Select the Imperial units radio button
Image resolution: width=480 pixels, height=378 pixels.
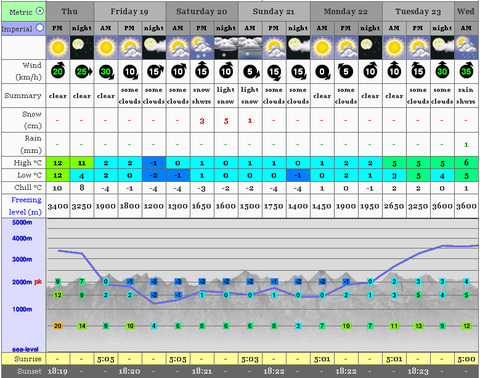pos(40,28)
